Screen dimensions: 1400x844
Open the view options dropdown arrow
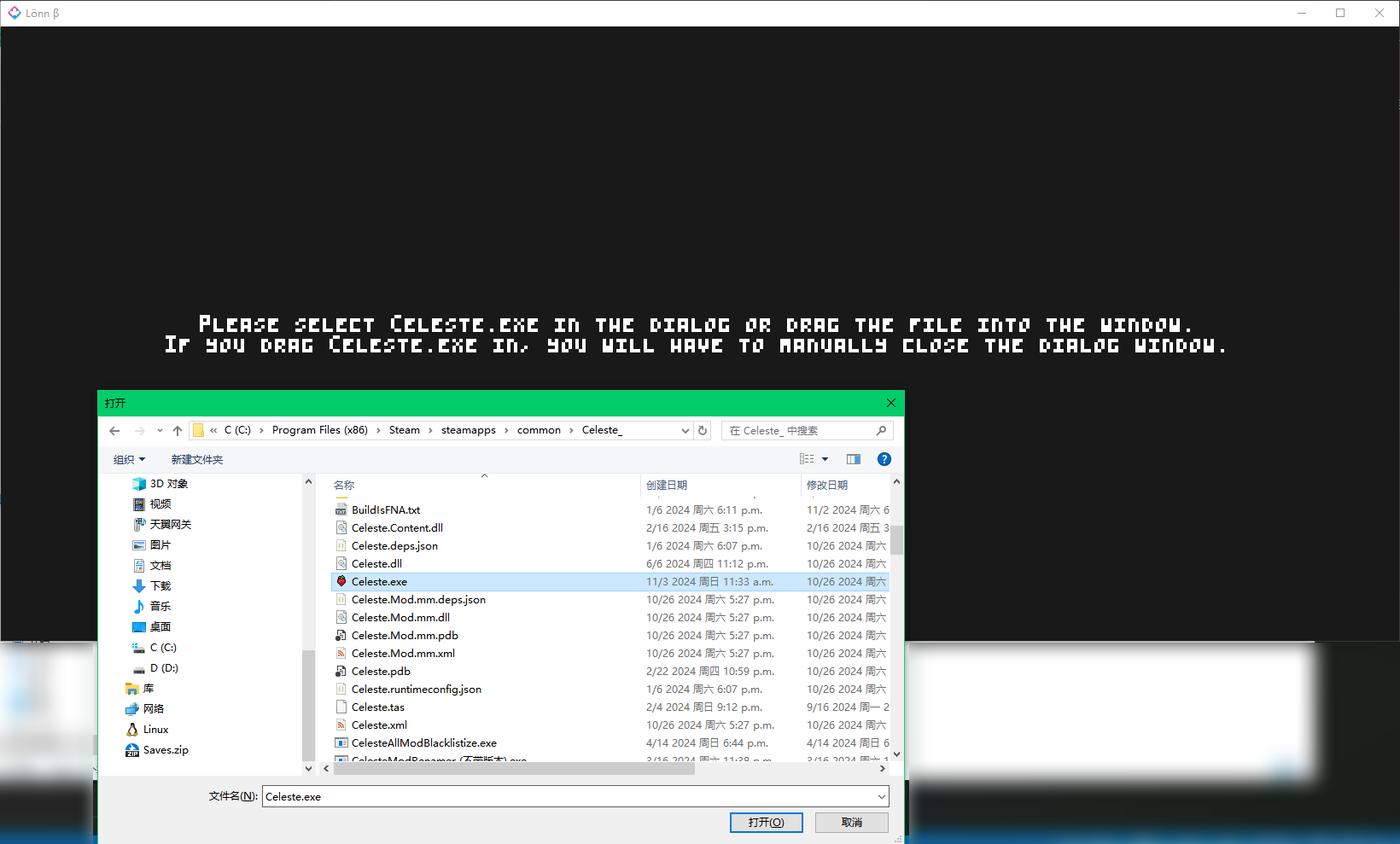pos(825,459)
